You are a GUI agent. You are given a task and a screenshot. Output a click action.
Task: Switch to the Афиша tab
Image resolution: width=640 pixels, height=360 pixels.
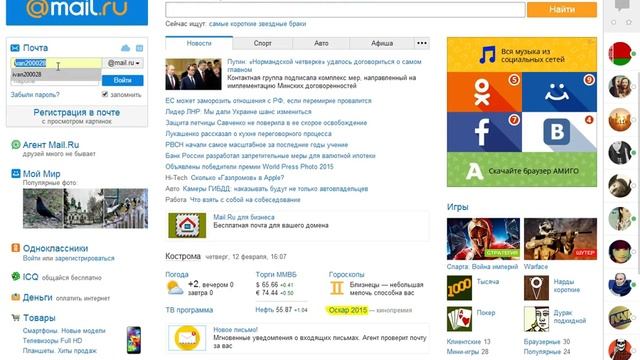(x=382, y=43)
